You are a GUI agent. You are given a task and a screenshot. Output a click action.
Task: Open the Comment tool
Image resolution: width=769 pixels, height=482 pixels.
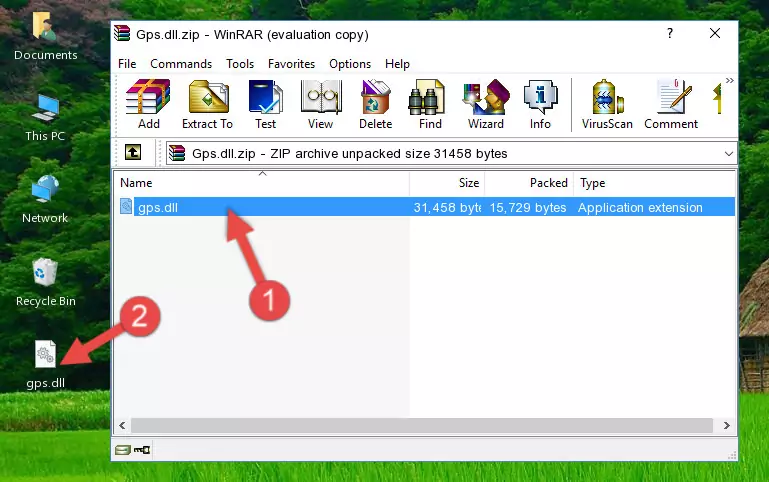tap(671, 104)
